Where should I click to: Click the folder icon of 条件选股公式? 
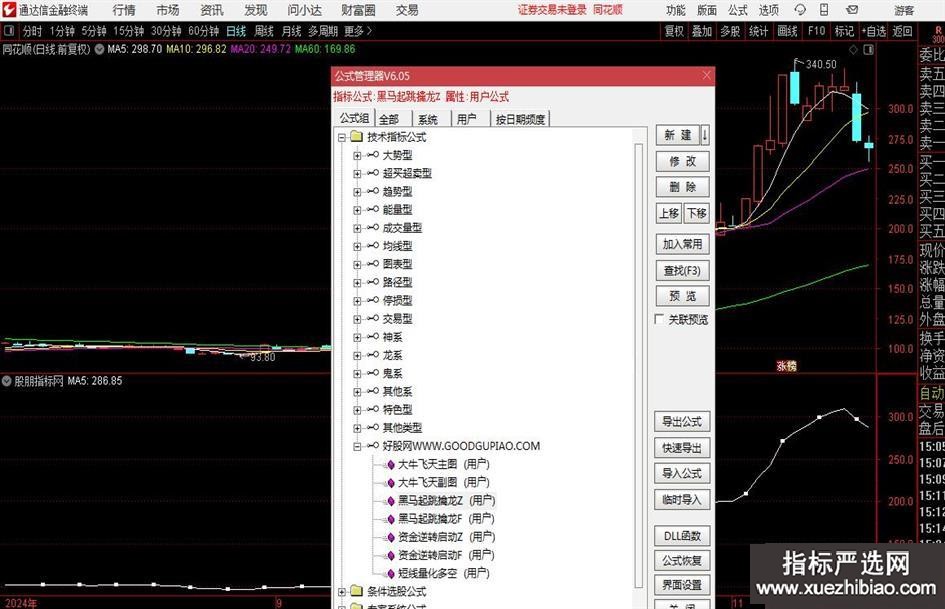357,591
